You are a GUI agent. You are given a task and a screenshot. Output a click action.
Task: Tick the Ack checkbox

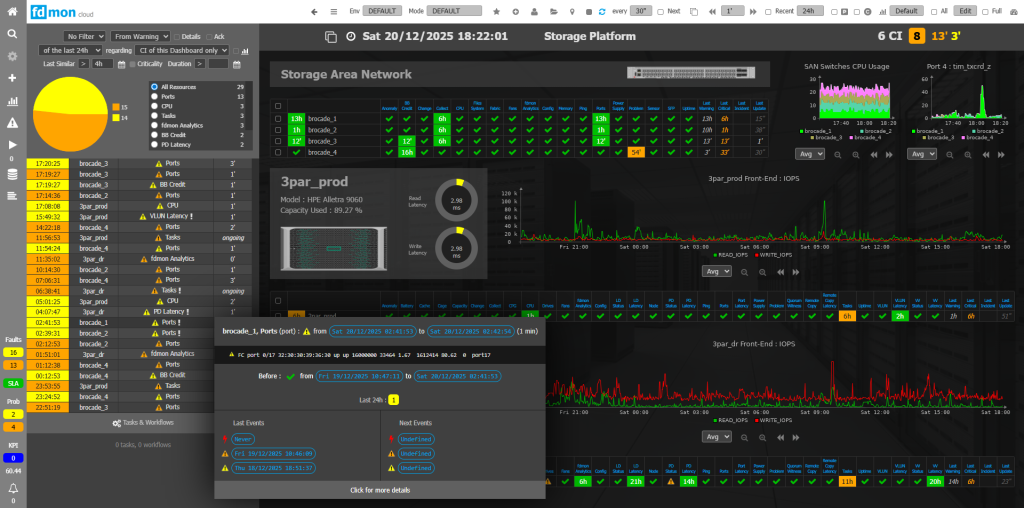tap(207, 36)
